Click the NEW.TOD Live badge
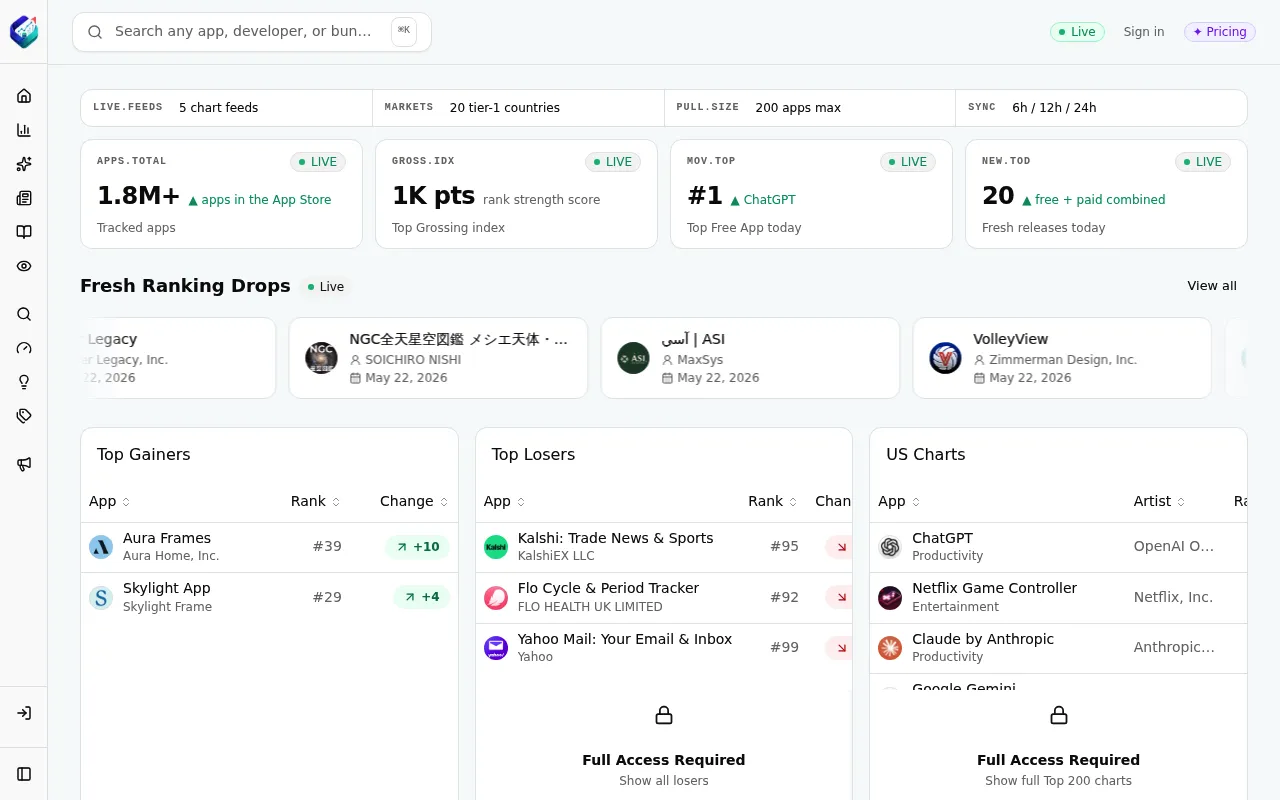Screen dimensions: 1280x800 pyautogui.click(x=1203, y=162)
